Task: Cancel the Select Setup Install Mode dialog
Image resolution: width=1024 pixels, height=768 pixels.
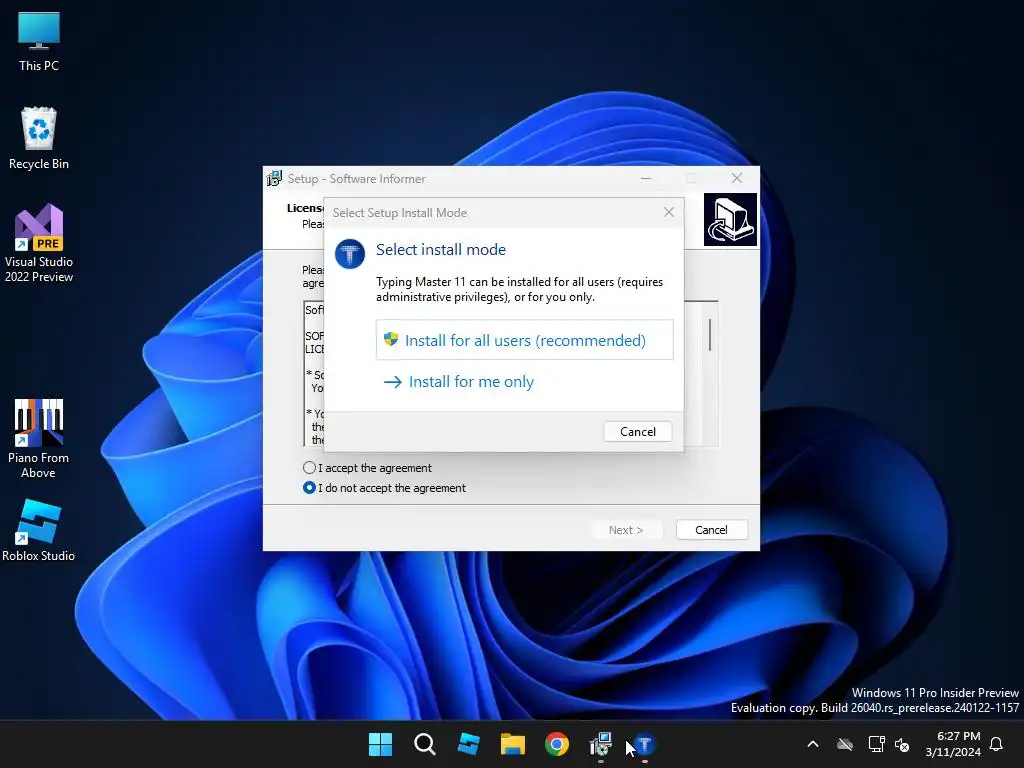Action: (x=638, y=432)
